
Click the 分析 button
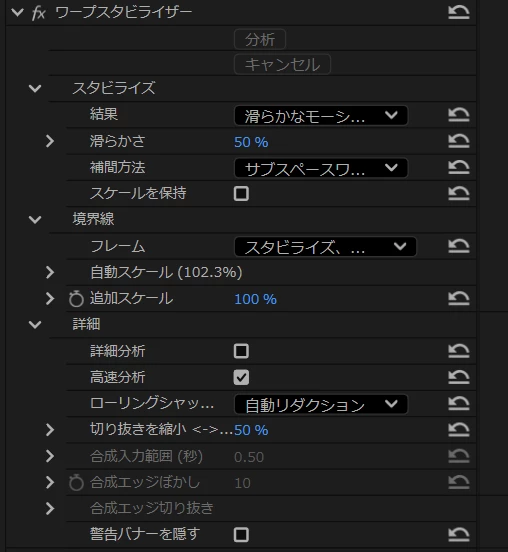tap(260, 39)
